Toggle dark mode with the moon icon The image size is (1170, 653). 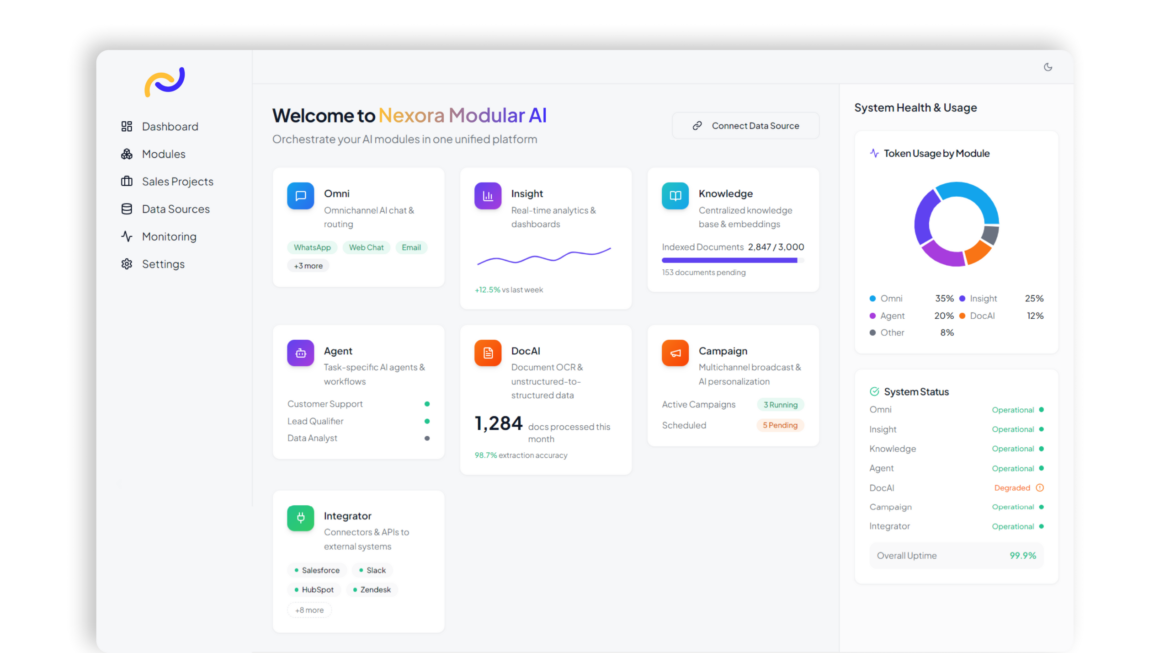click(1048, 67)
